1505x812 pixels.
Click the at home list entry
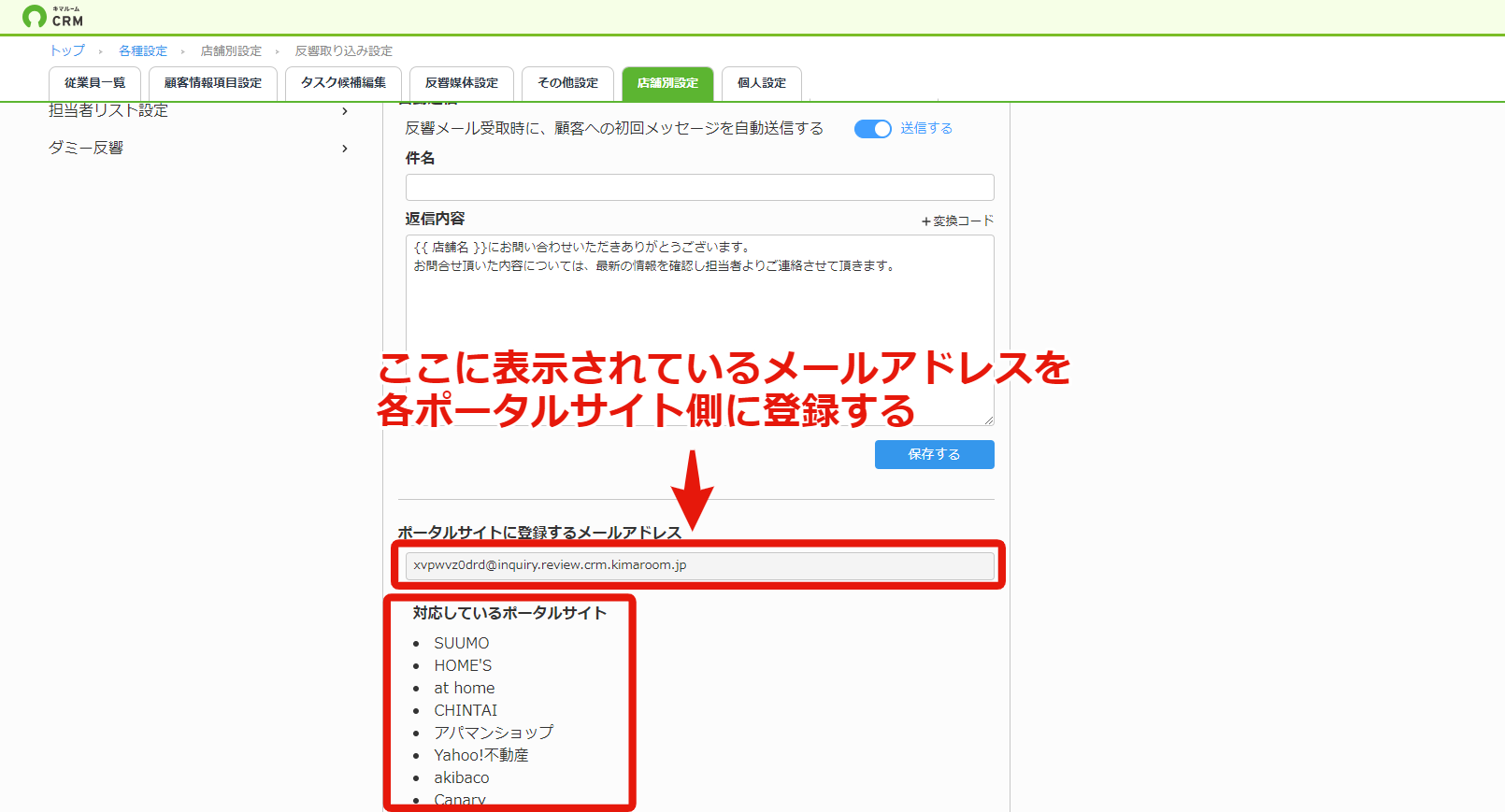pos(465,688)
